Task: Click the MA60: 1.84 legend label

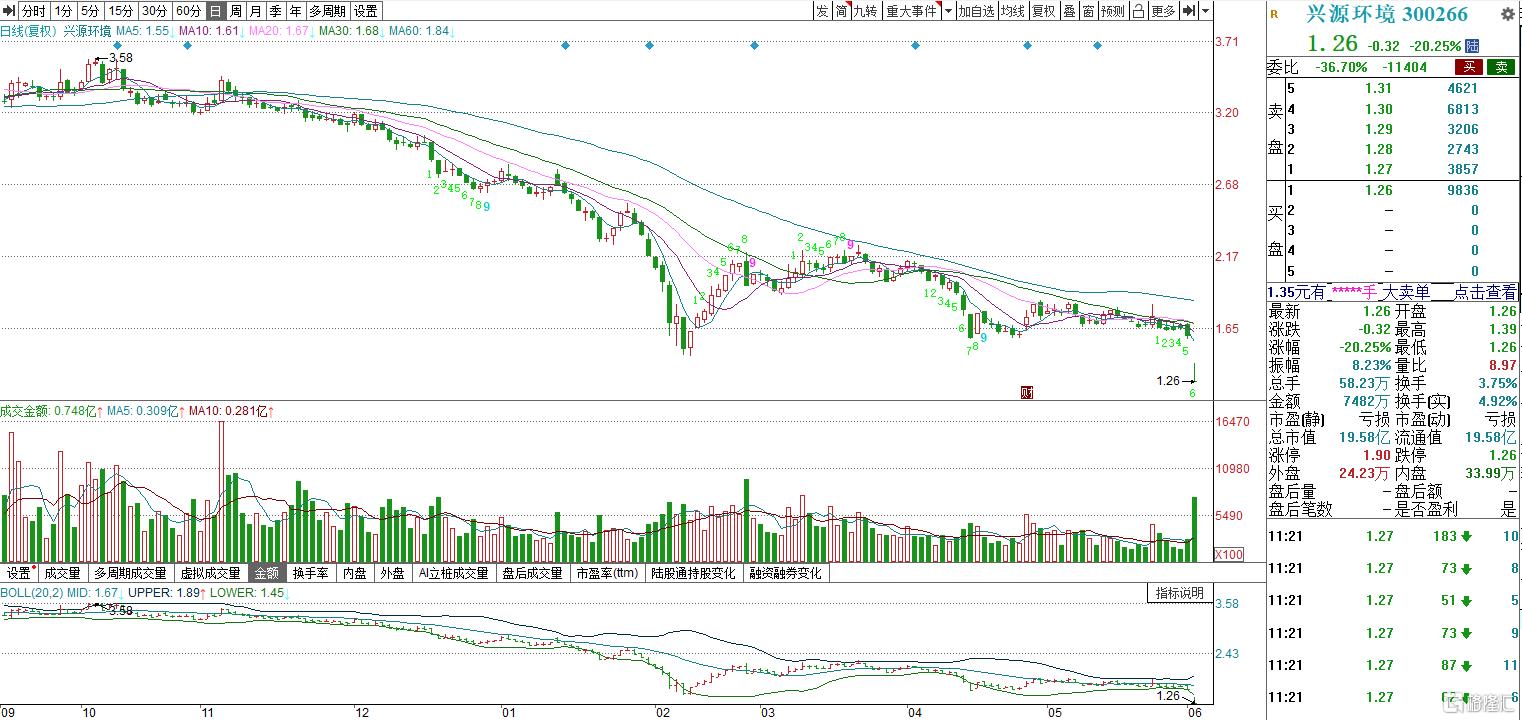Action: (x=421, y=31)
